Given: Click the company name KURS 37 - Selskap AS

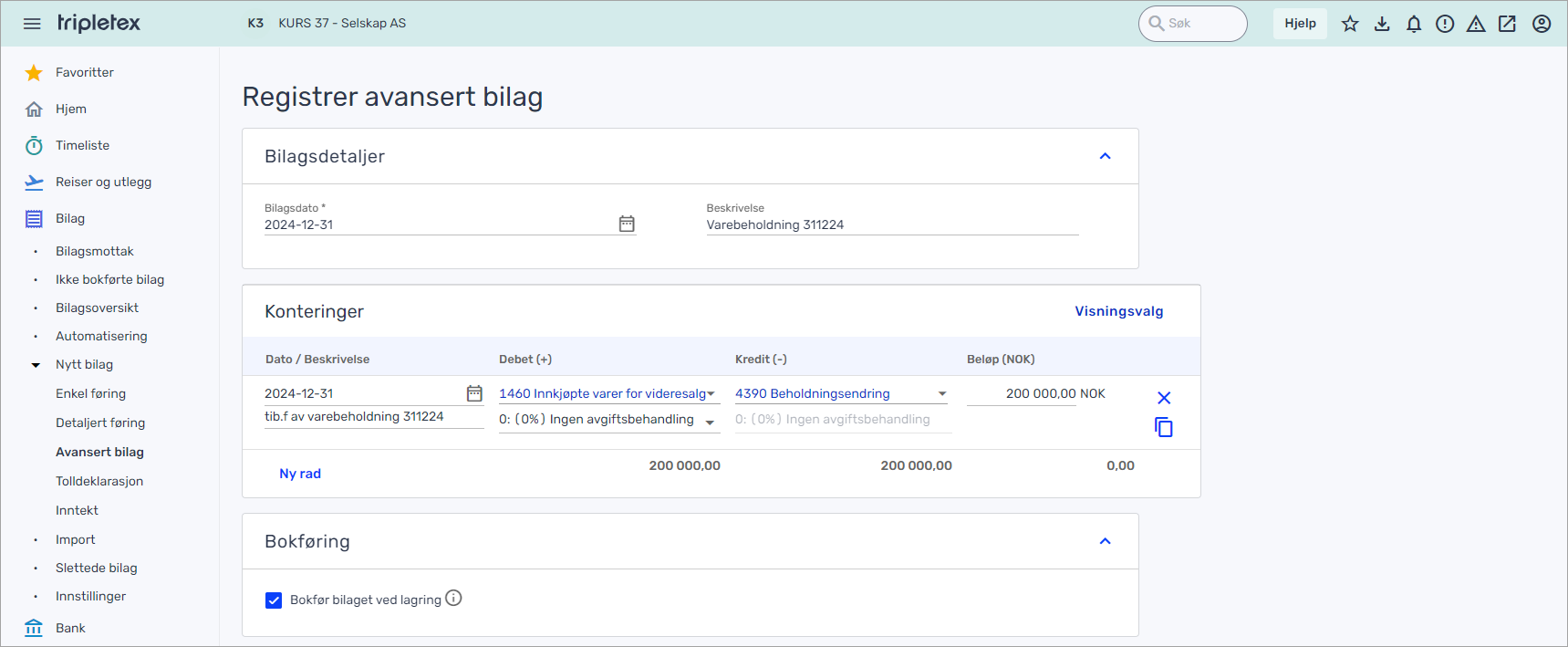Looking at the screenshot, I should point(342,23).
